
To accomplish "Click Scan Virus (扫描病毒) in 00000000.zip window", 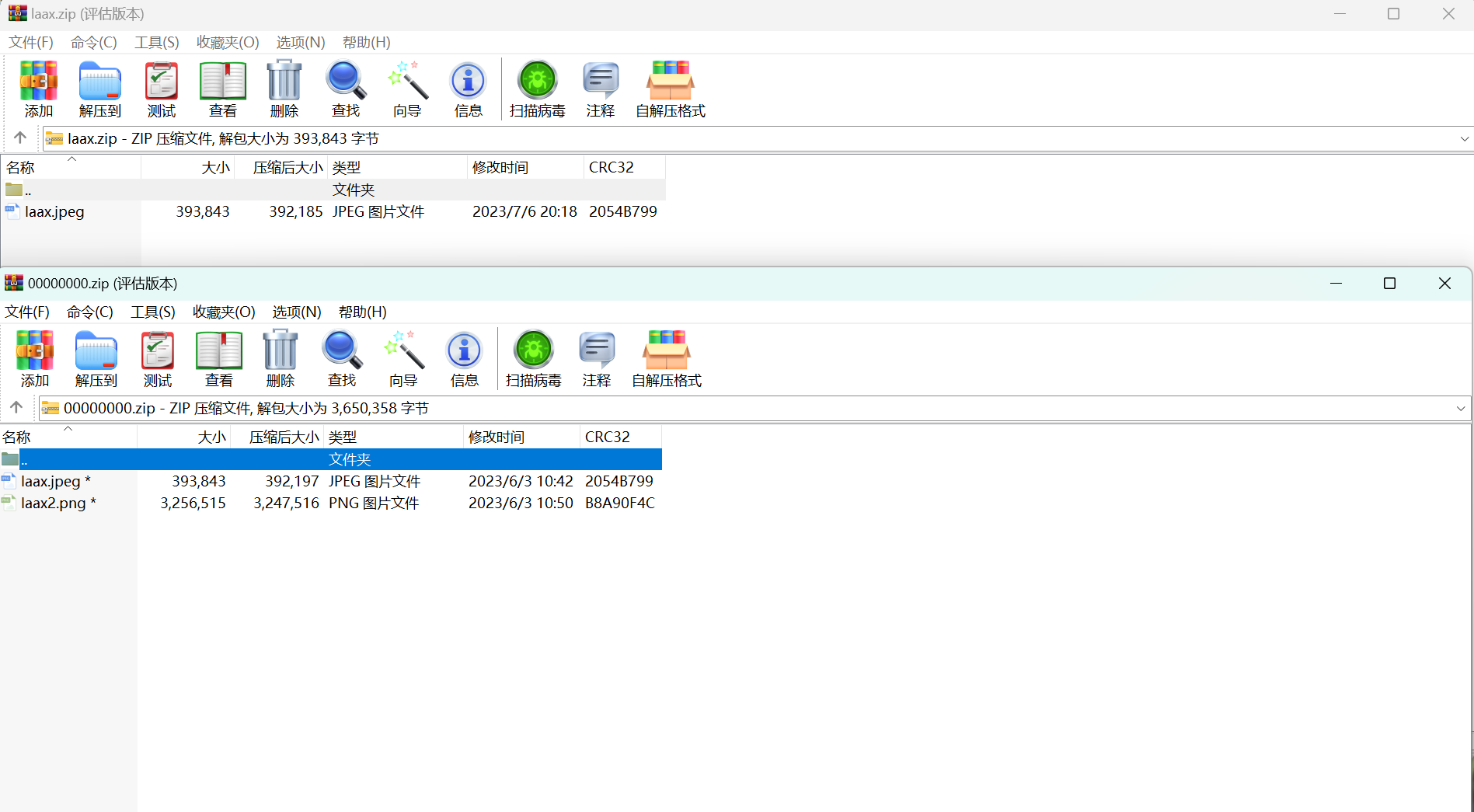I will pos(534,358).
